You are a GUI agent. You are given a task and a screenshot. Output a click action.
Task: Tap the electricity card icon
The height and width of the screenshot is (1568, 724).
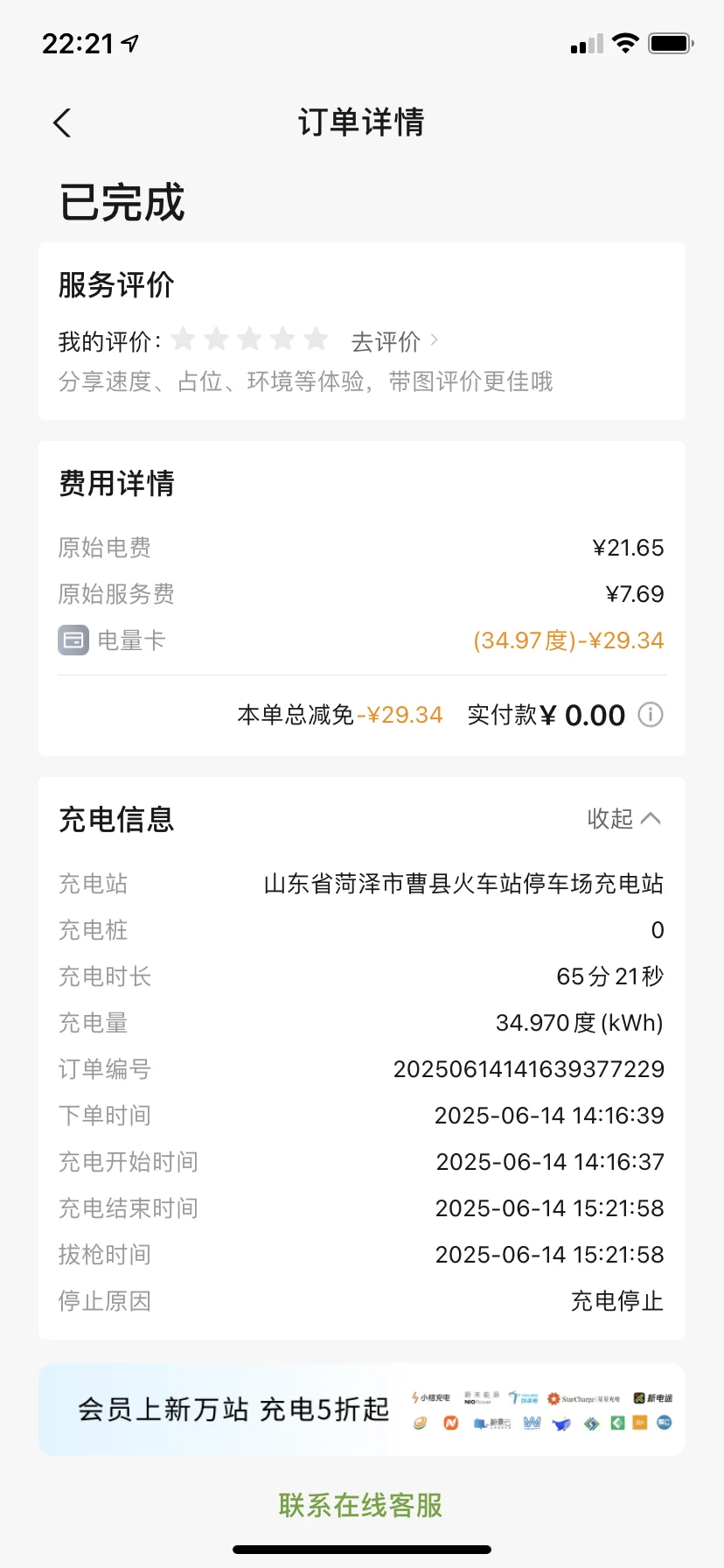click(73, 640)
